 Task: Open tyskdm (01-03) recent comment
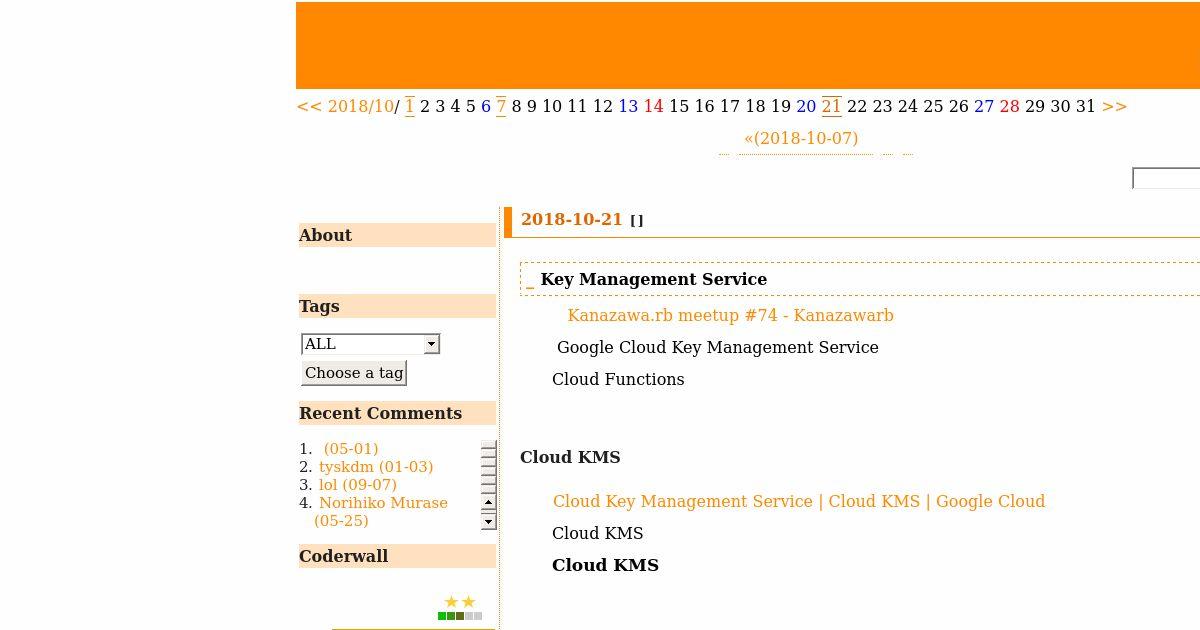[x=376, y=467]
